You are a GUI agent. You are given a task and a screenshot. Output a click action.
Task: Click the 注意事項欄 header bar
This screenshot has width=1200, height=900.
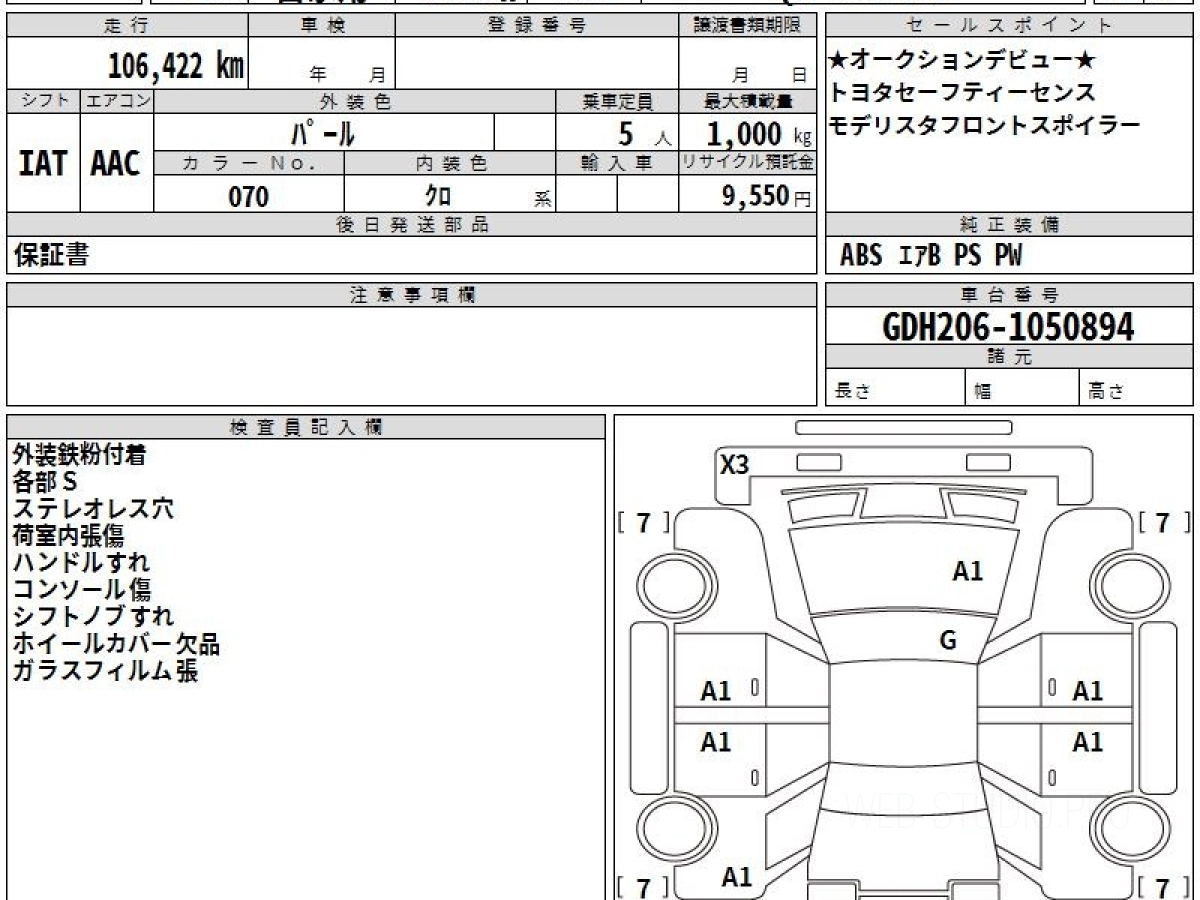tap(411, 295)
